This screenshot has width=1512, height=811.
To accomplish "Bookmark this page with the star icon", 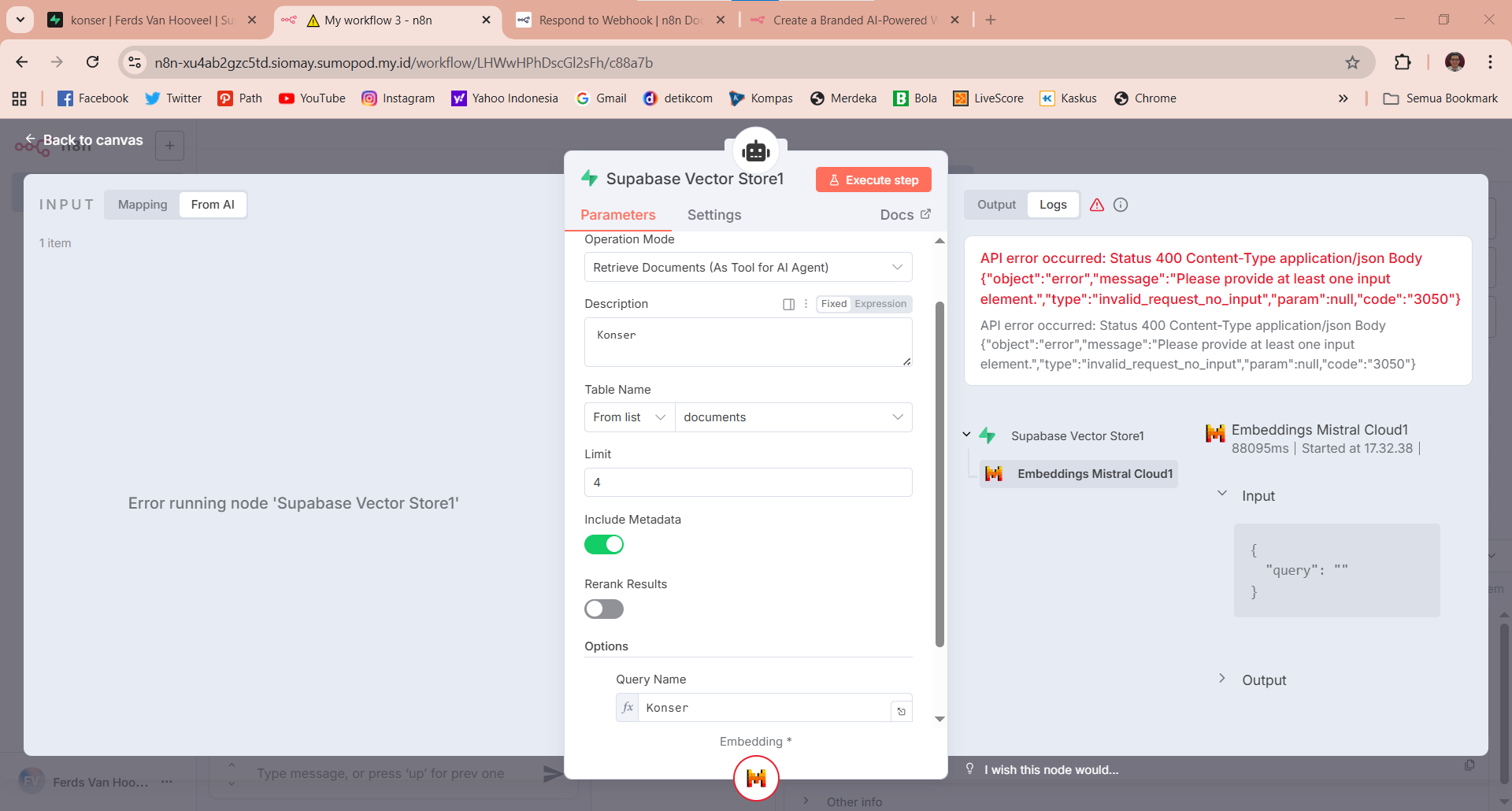I will (x=1352, y=62).
